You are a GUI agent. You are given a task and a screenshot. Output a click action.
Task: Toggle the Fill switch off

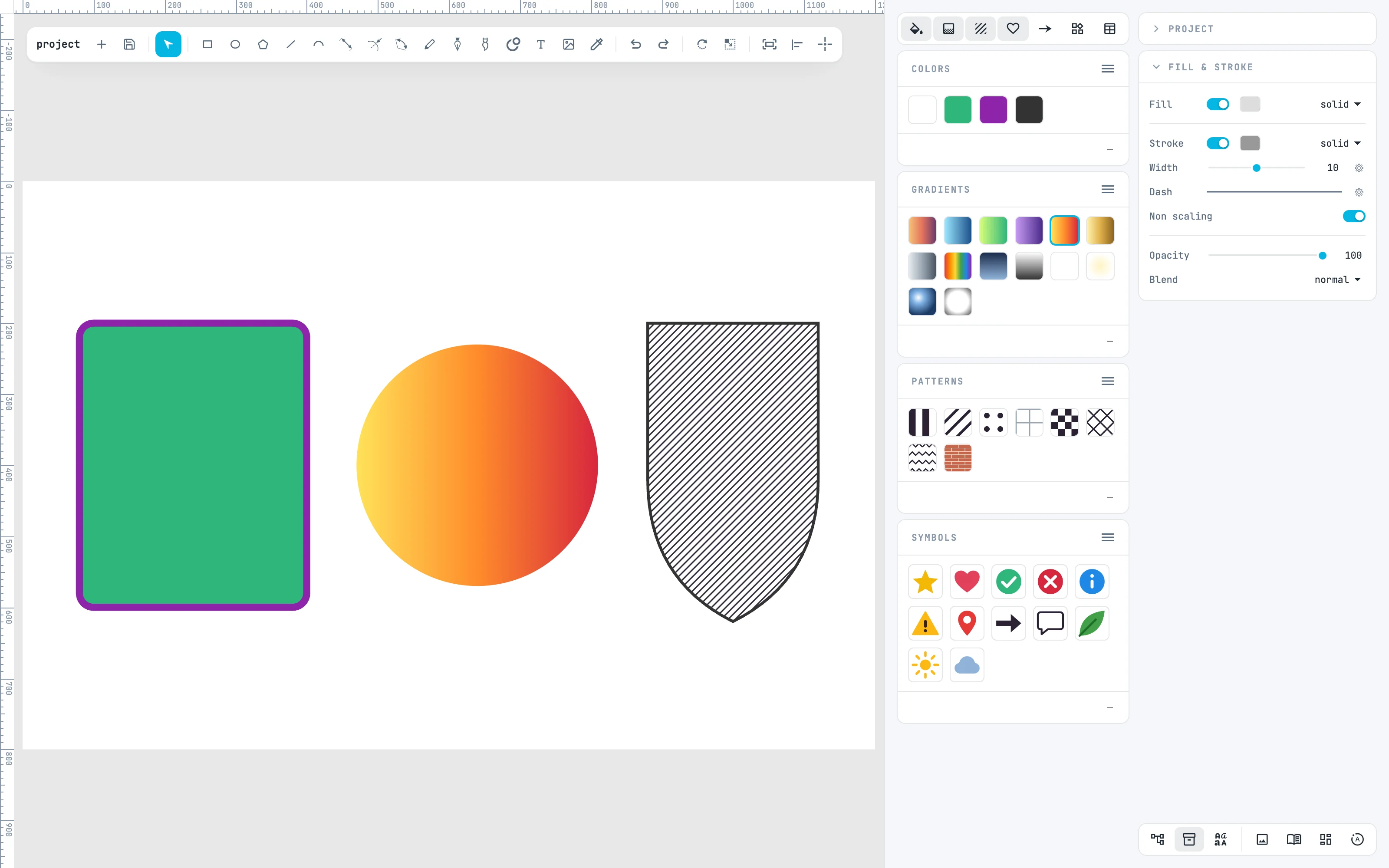coord(1218,104)
